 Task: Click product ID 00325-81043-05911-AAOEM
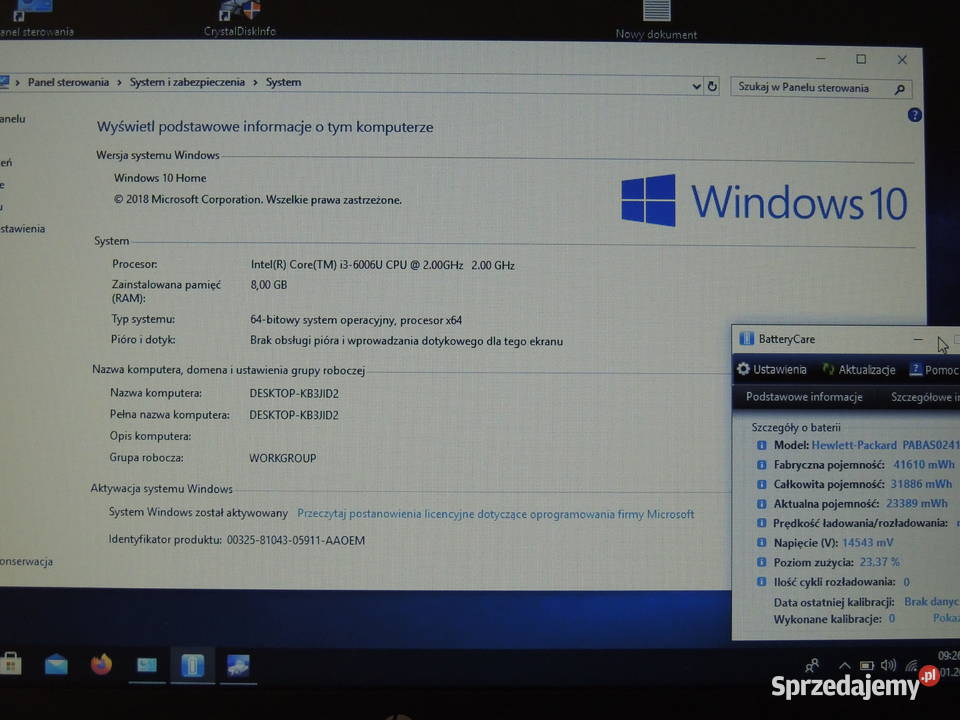(x=296, y=541)
